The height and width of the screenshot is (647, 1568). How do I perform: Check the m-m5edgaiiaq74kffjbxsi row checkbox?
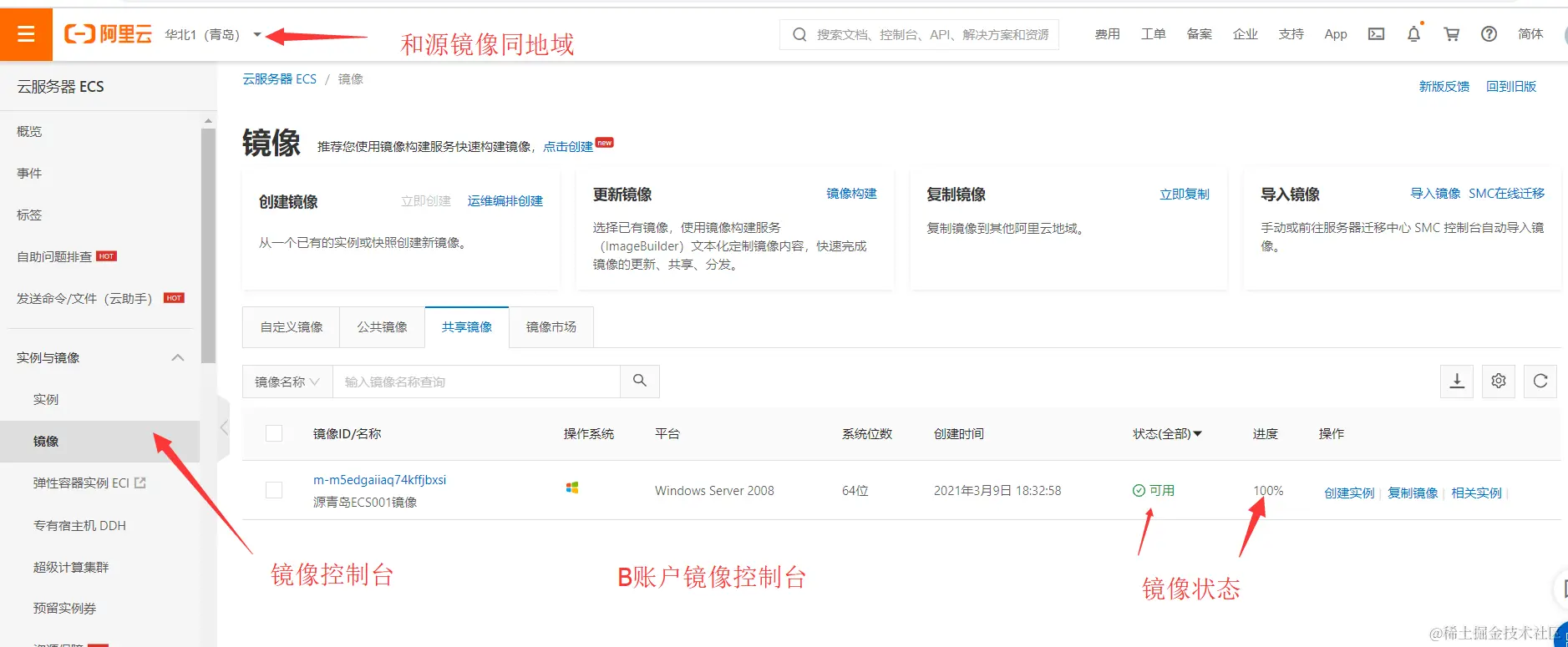point(274,490)
